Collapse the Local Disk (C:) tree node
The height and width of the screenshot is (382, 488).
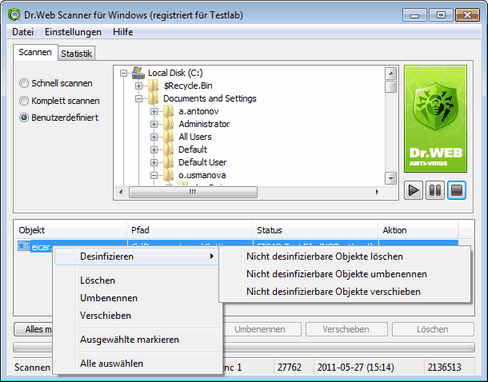(124, 73)
